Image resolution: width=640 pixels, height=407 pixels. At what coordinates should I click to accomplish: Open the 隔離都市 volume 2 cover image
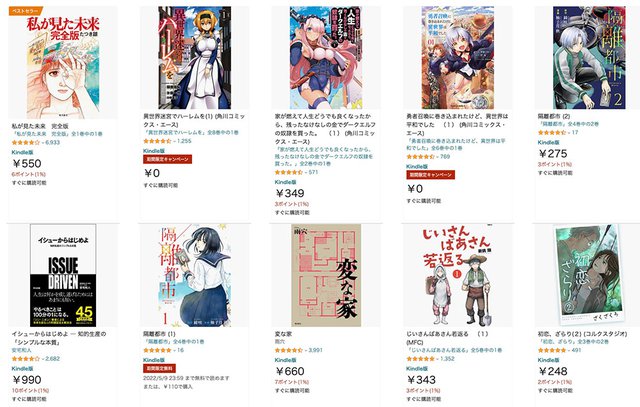(589, 58)
